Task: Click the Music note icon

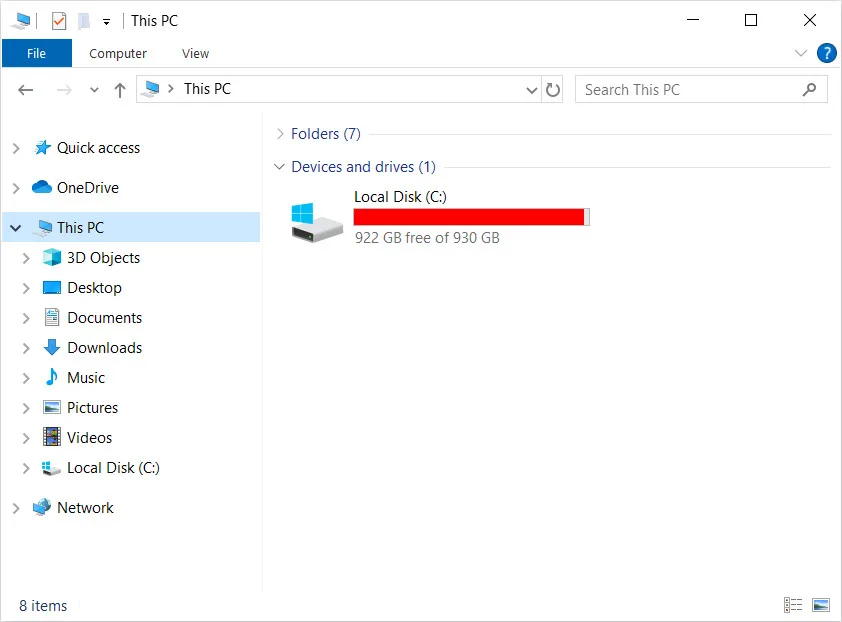Action: coord(52,377)
